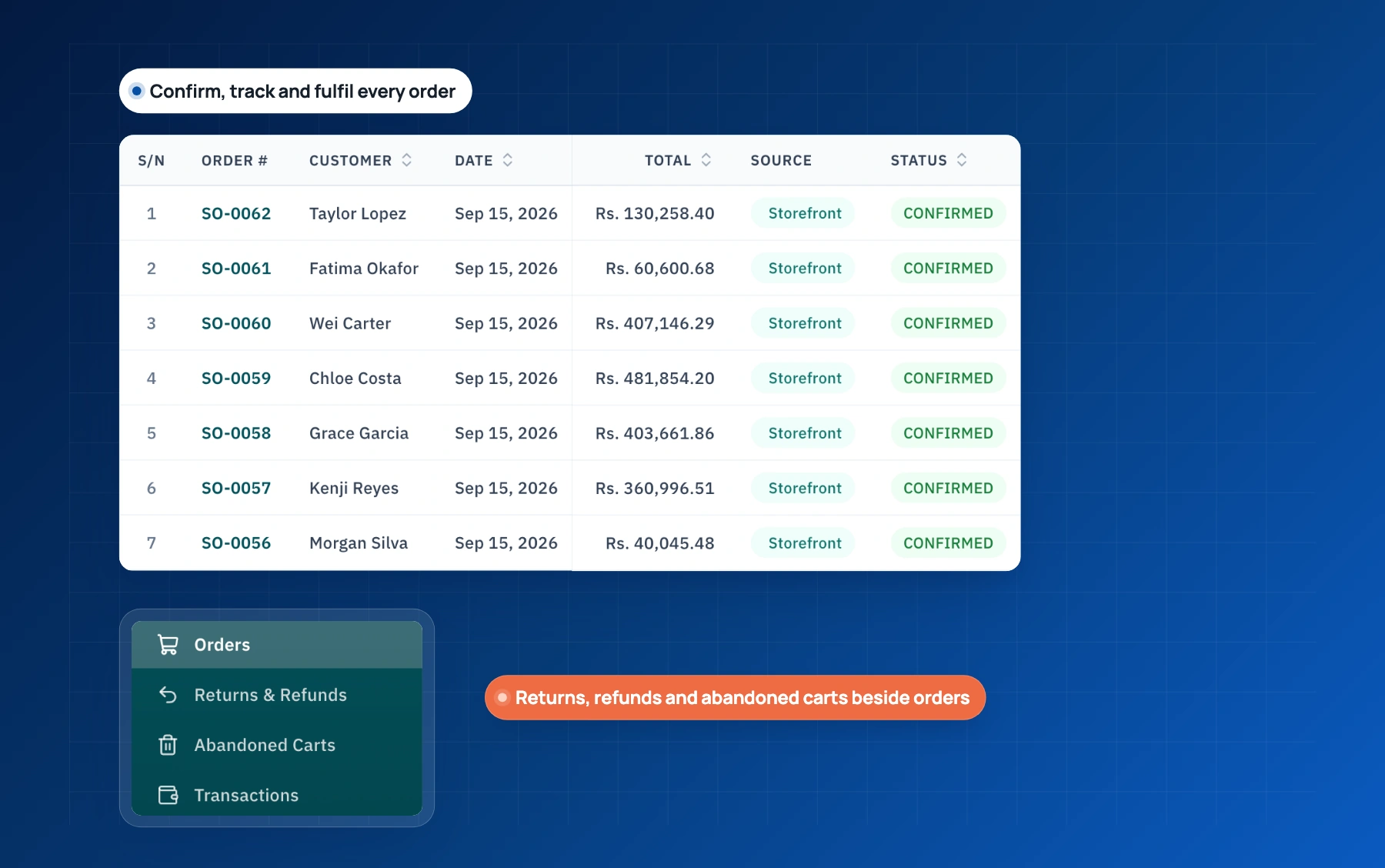Viewport: 1385px width, 868px height.
Task: Open order SO-0056 link
Action: (x=236, y=543)
